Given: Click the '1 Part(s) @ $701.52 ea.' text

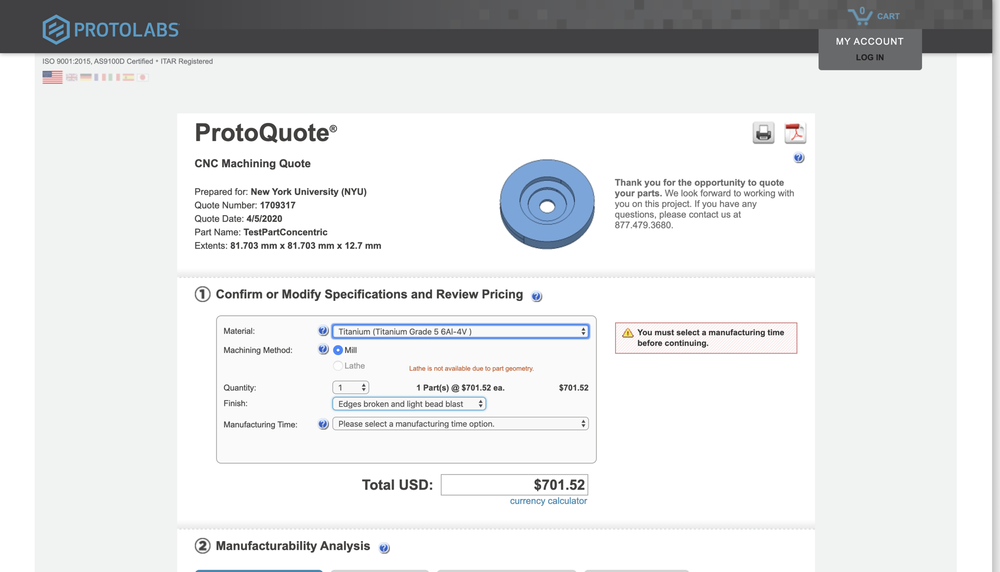Looking at the screenshot, I should [460, 388].
